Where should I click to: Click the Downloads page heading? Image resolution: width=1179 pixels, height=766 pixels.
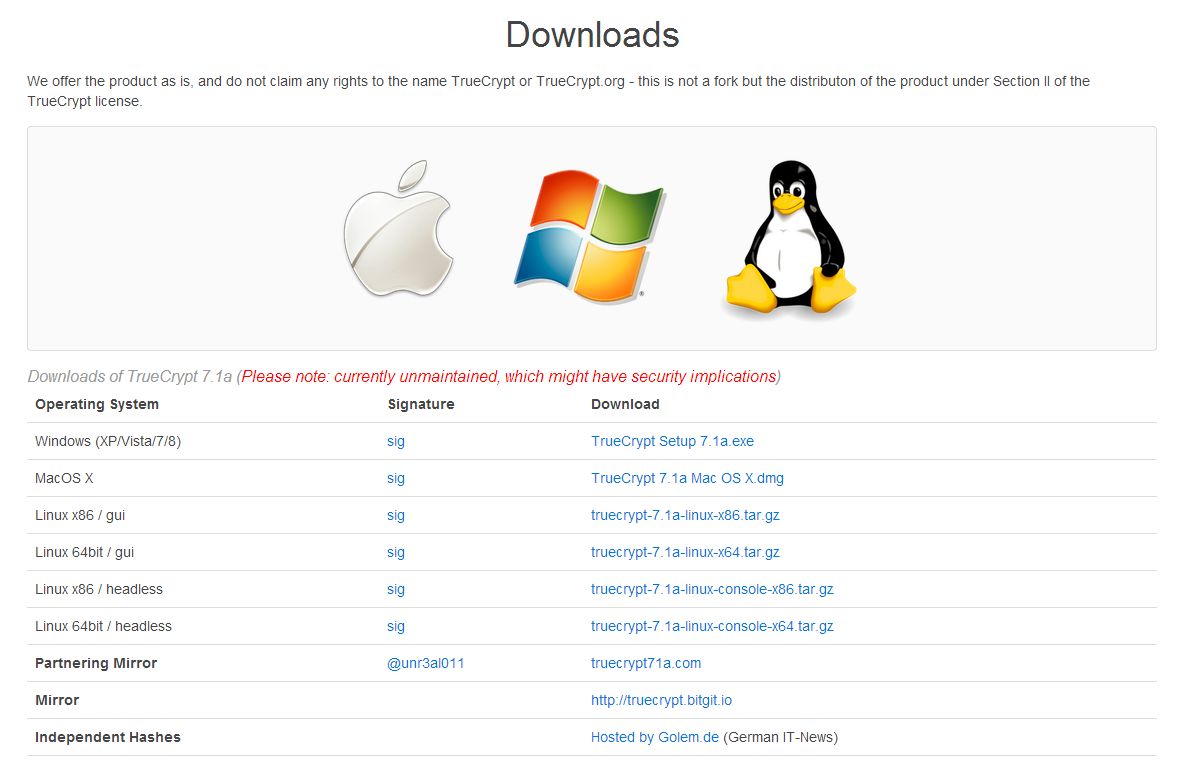pyautogui.click(x=592, y=35)
